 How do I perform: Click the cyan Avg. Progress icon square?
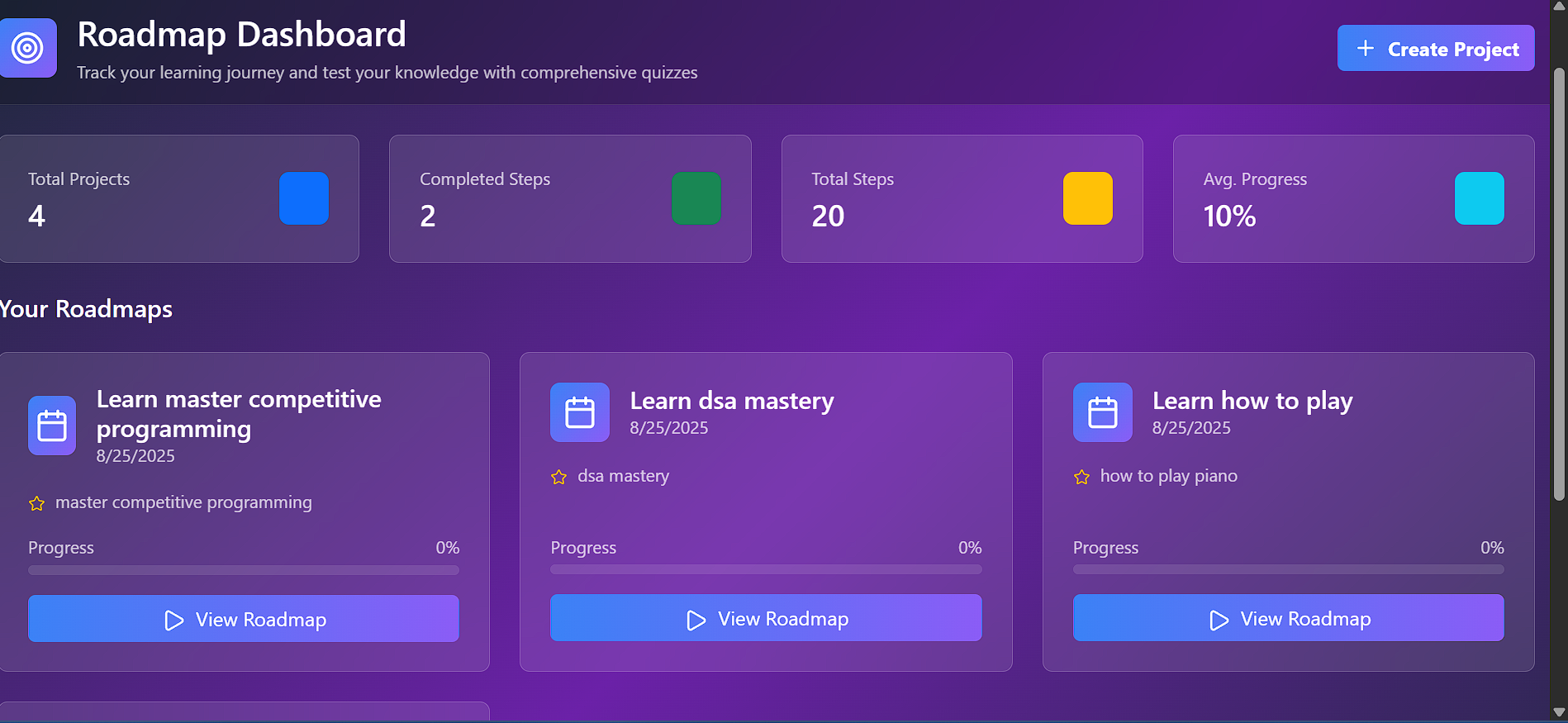pyautogui.click(x=1480, y=198)
